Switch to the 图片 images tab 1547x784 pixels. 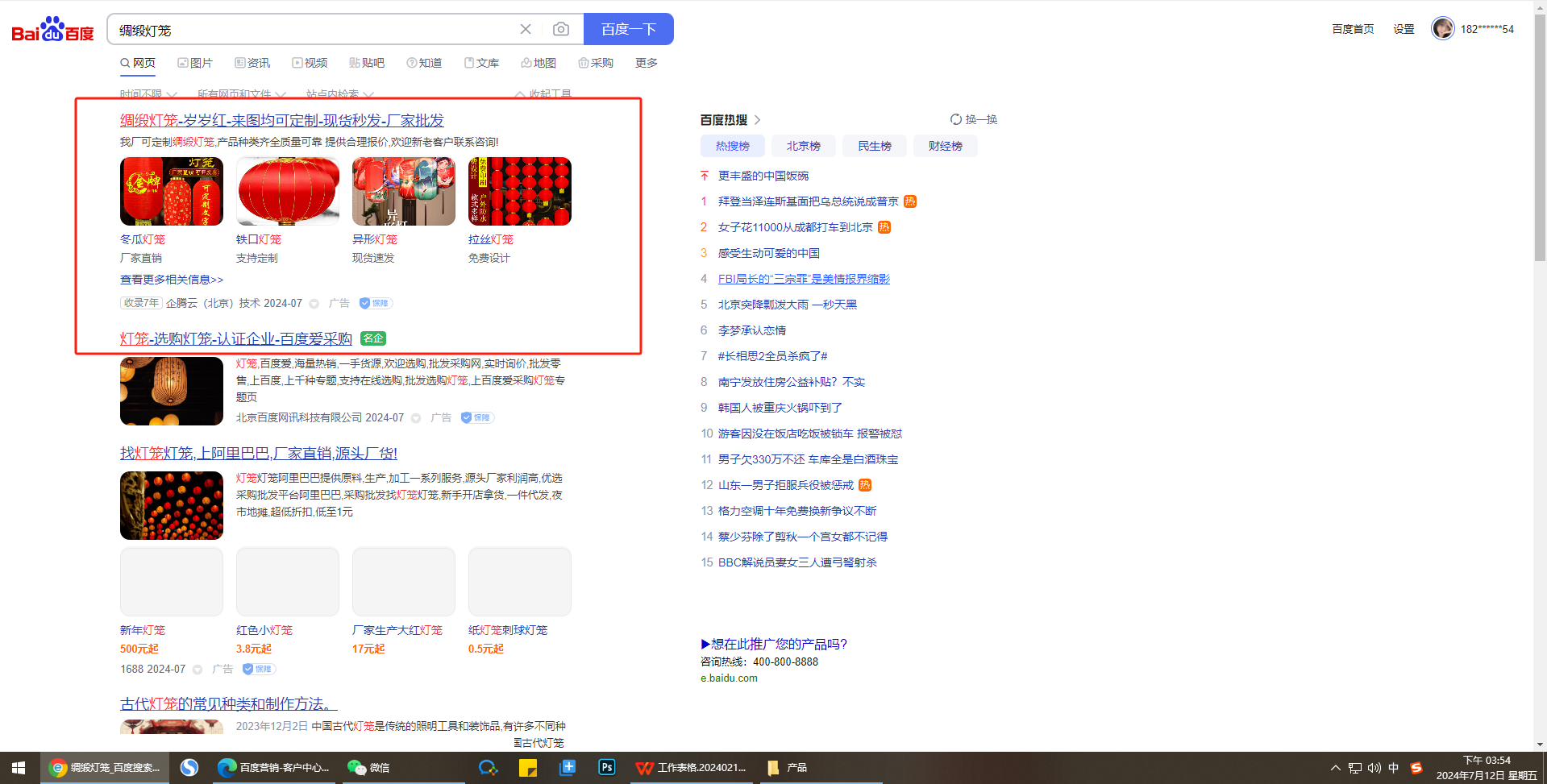(x=195, y=63)
